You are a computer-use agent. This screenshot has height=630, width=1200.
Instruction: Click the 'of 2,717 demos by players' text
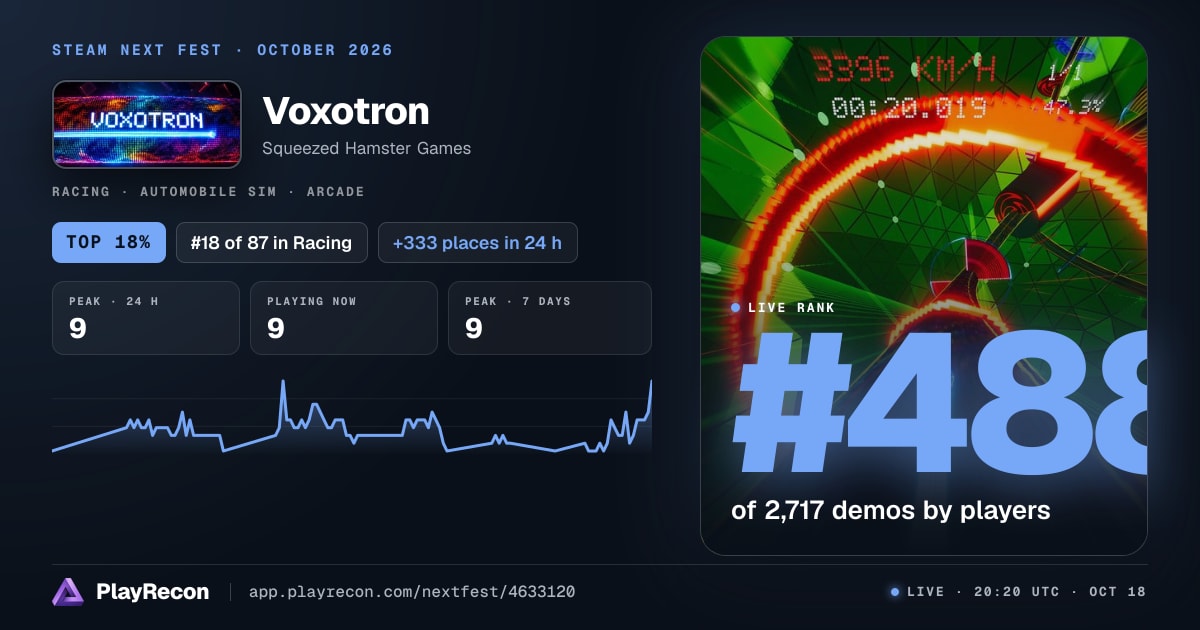click(891, 511)
